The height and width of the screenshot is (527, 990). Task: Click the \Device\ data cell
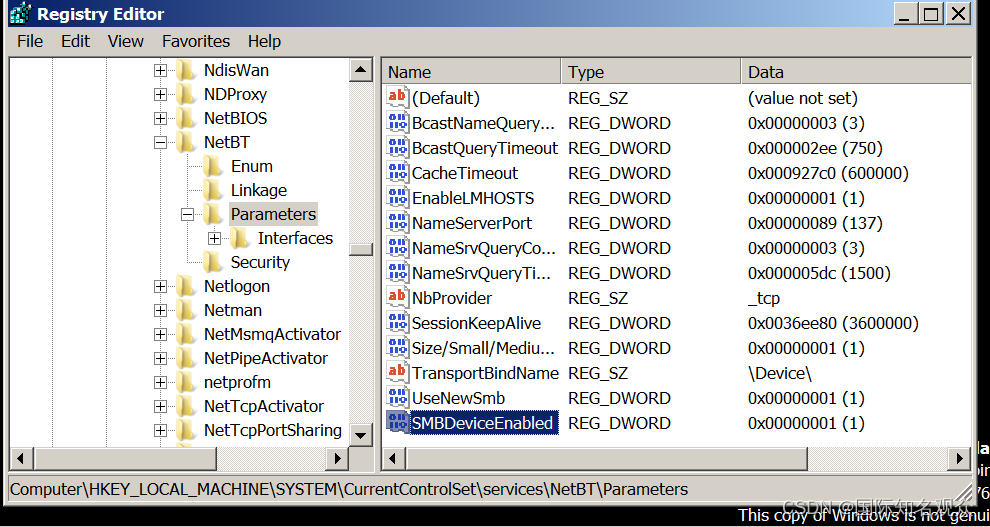[779, 373]
